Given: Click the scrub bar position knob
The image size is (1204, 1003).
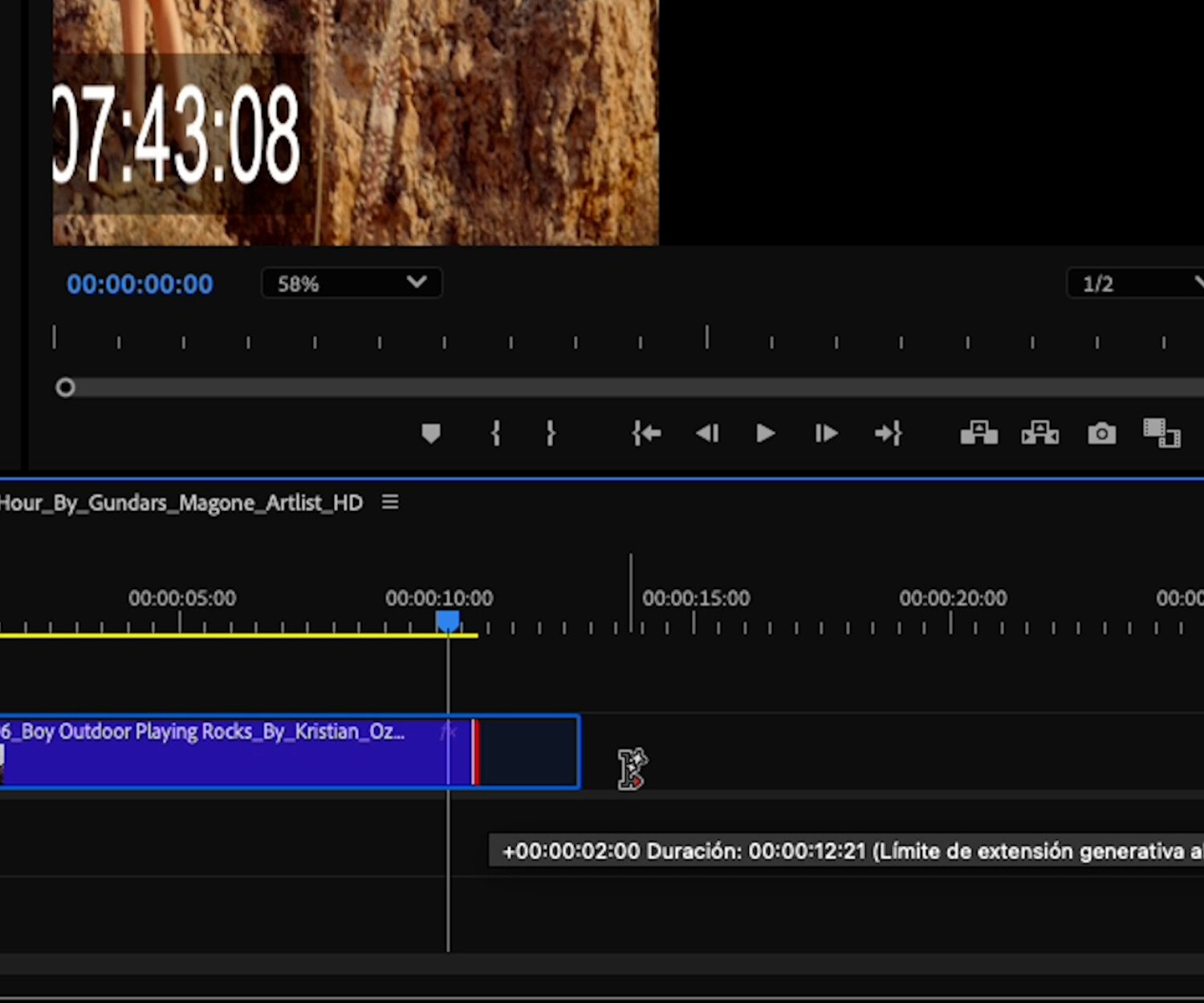Looking at the screenshot, I should (65, 388).
